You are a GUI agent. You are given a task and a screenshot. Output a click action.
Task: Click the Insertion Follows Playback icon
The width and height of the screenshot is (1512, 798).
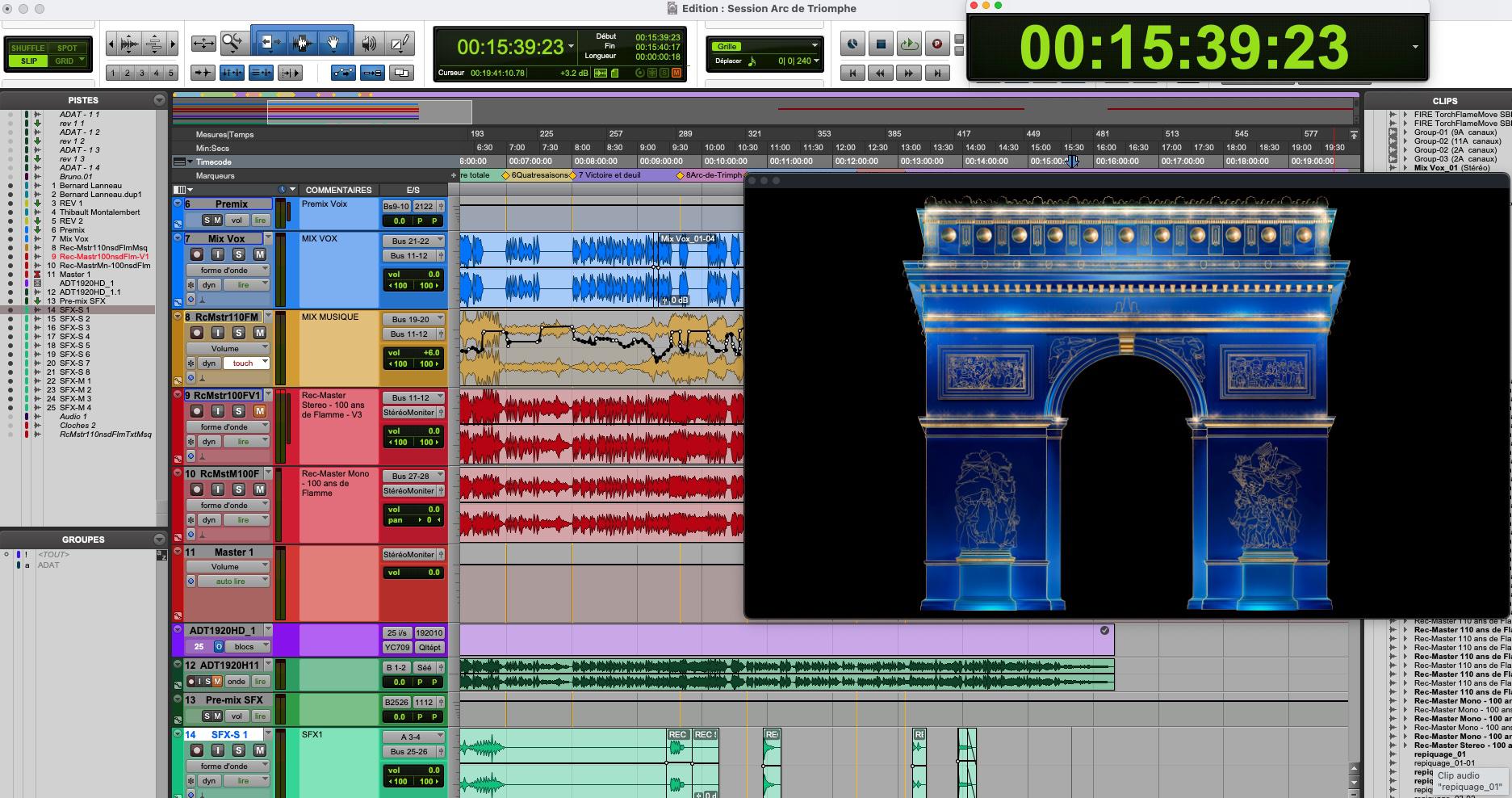click(x=290, y=73)
